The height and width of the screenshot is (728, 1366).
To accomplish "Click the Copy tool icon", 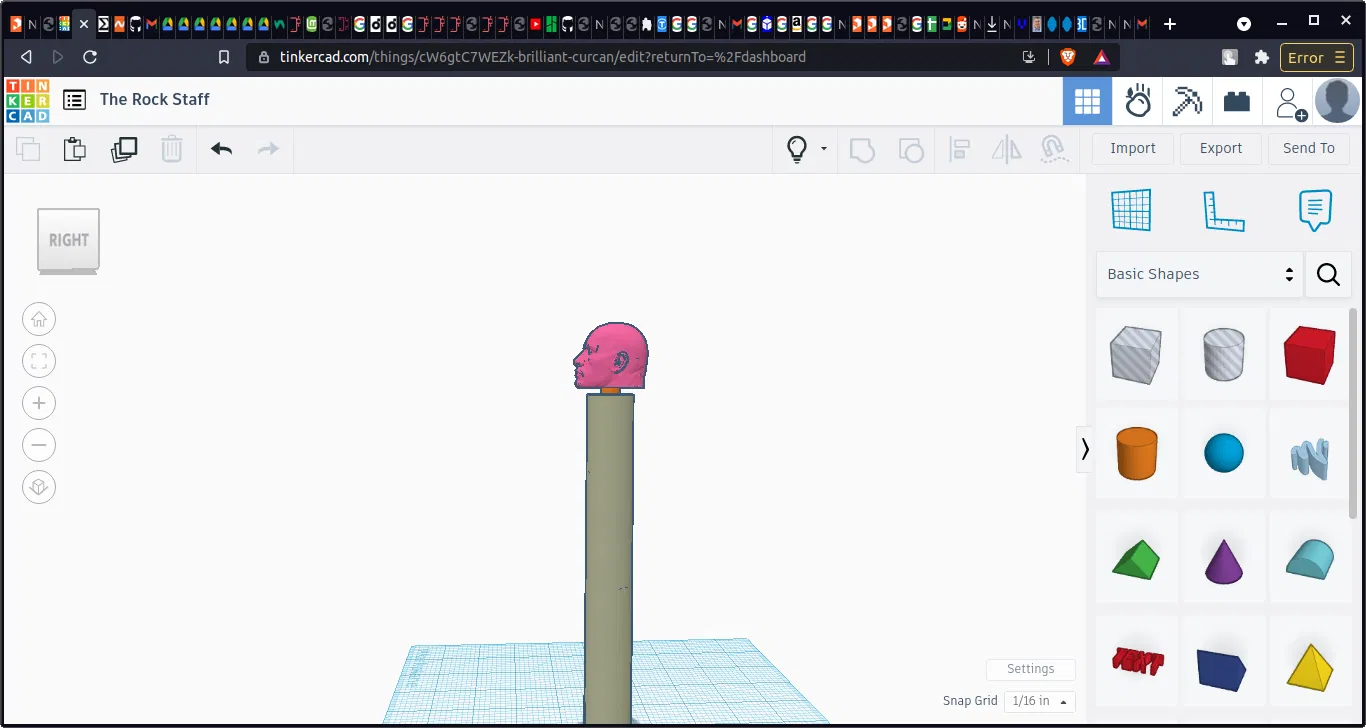I will coord(28,150).
